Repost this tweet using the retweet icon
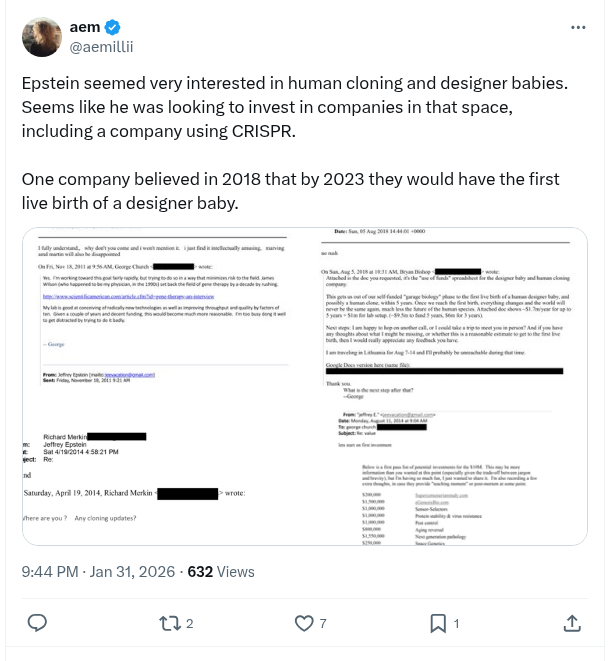 pos(170,623)
